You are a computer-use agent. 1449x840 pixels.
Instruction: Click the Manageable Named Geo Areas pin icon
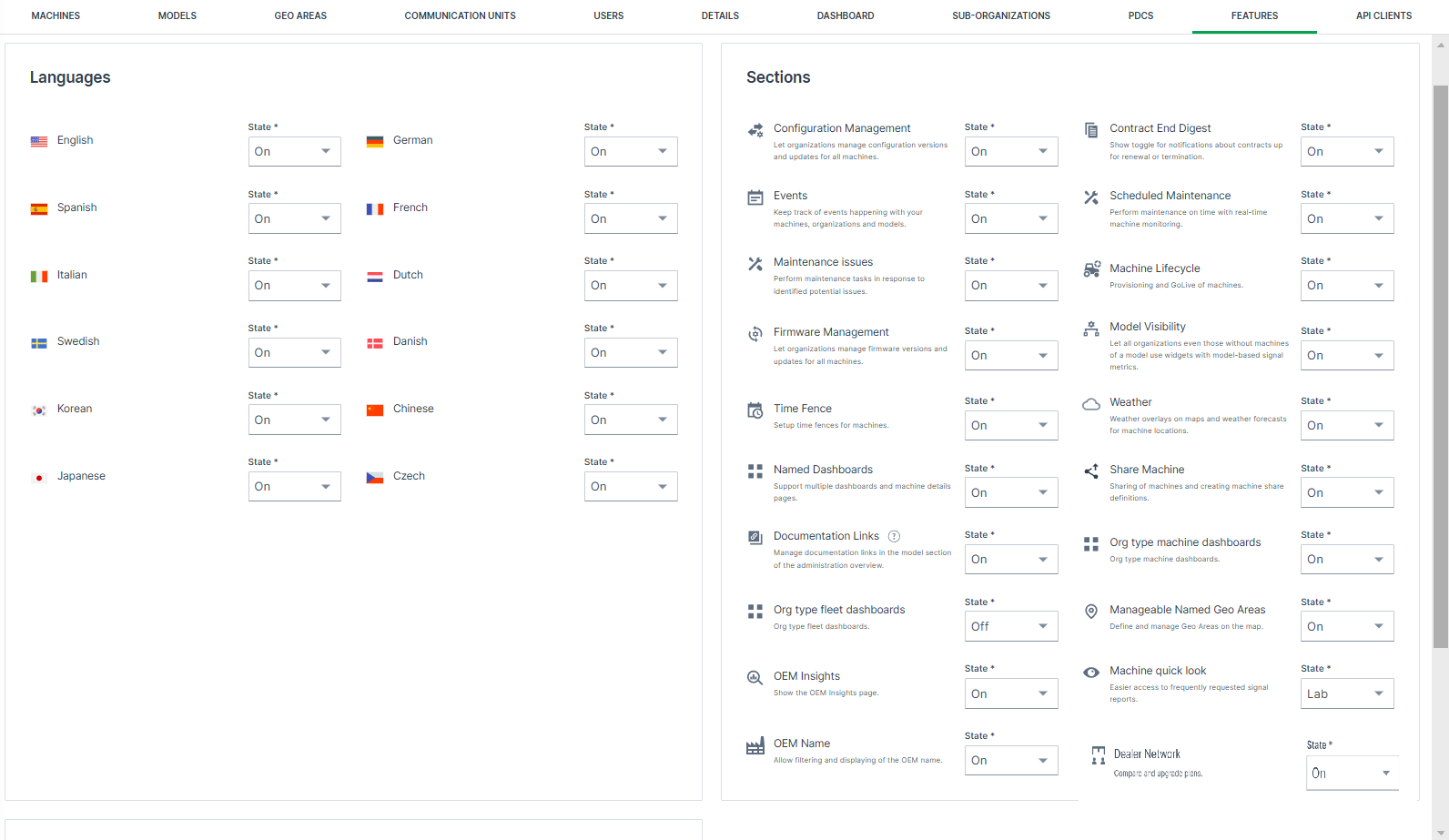(1091, 612)
